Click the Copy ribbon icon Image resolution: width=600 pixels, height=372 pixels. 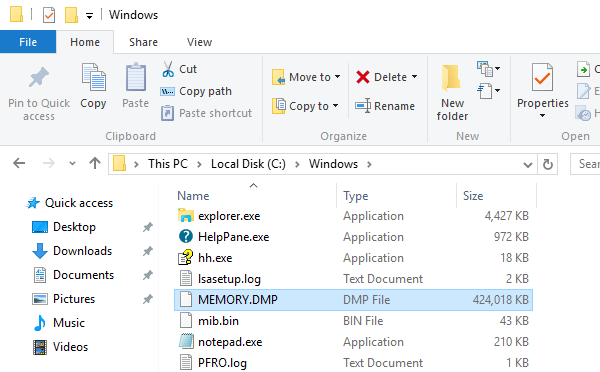click(93, 78)
